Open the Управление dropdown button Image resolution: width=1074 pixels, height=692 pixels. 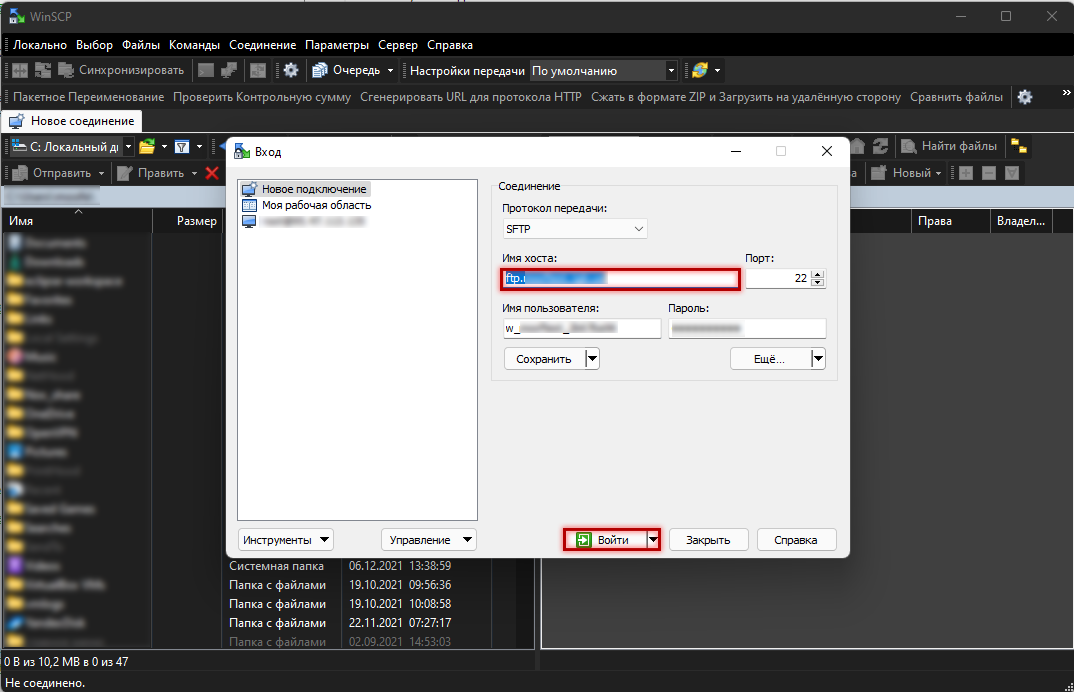428,540
